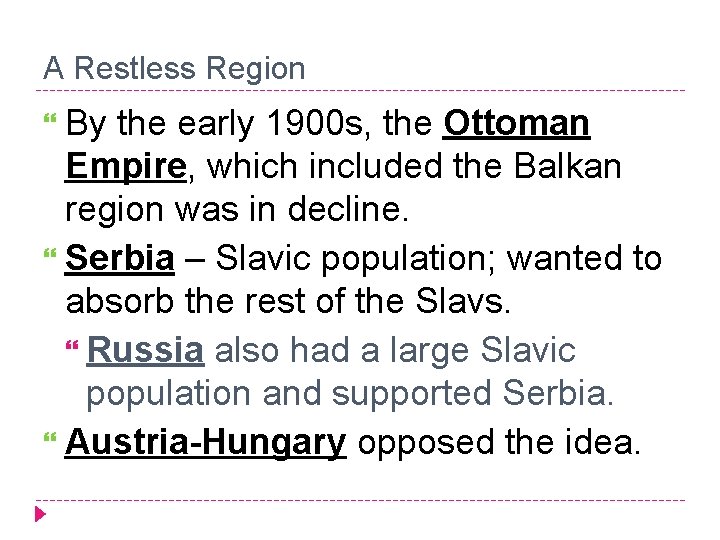Screen dimensions: 720x540
Task: Click the dashed divider line under the title
Action: [360, 90]
